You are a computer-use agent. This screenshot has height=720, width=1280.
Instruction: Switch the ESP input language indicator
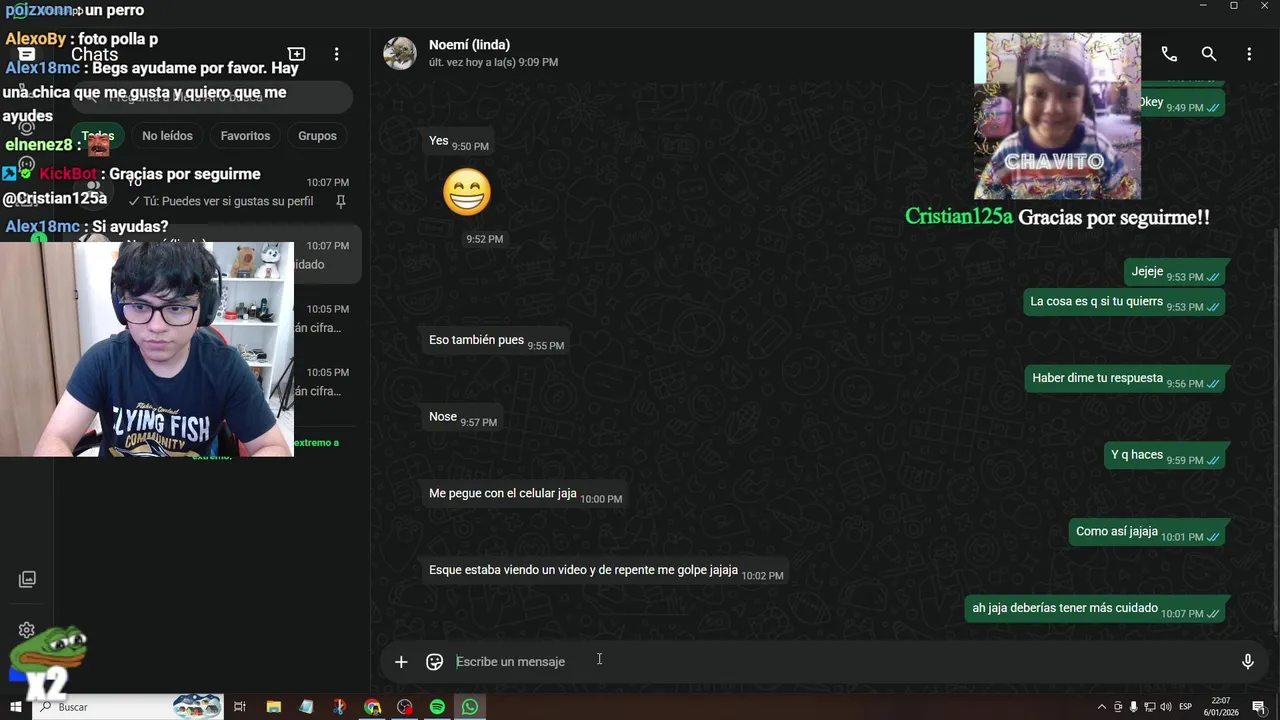point(1185,707)
